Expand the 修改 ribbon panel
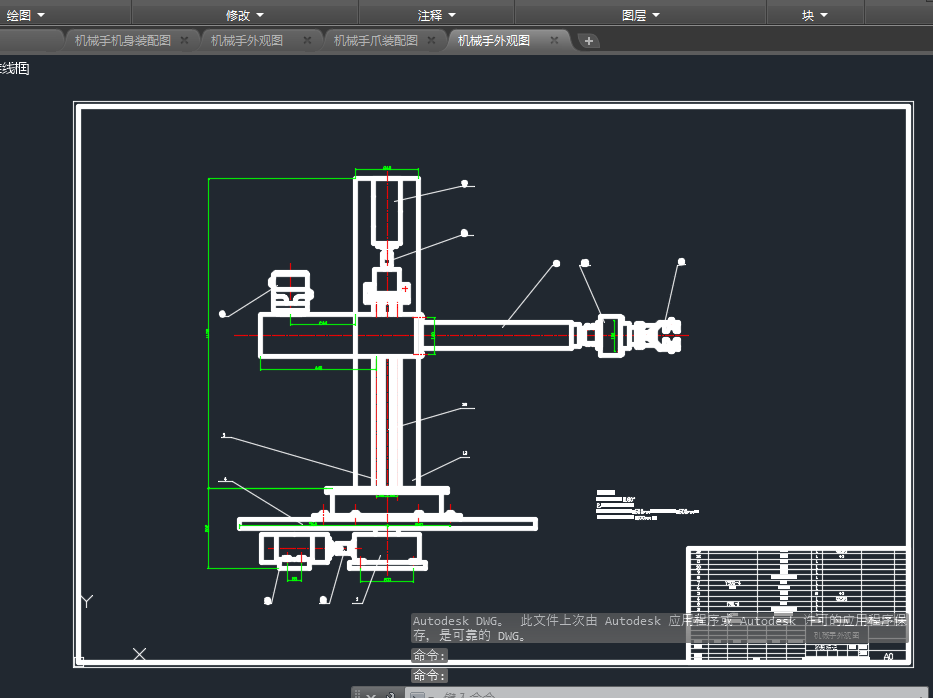 point(245,15)
